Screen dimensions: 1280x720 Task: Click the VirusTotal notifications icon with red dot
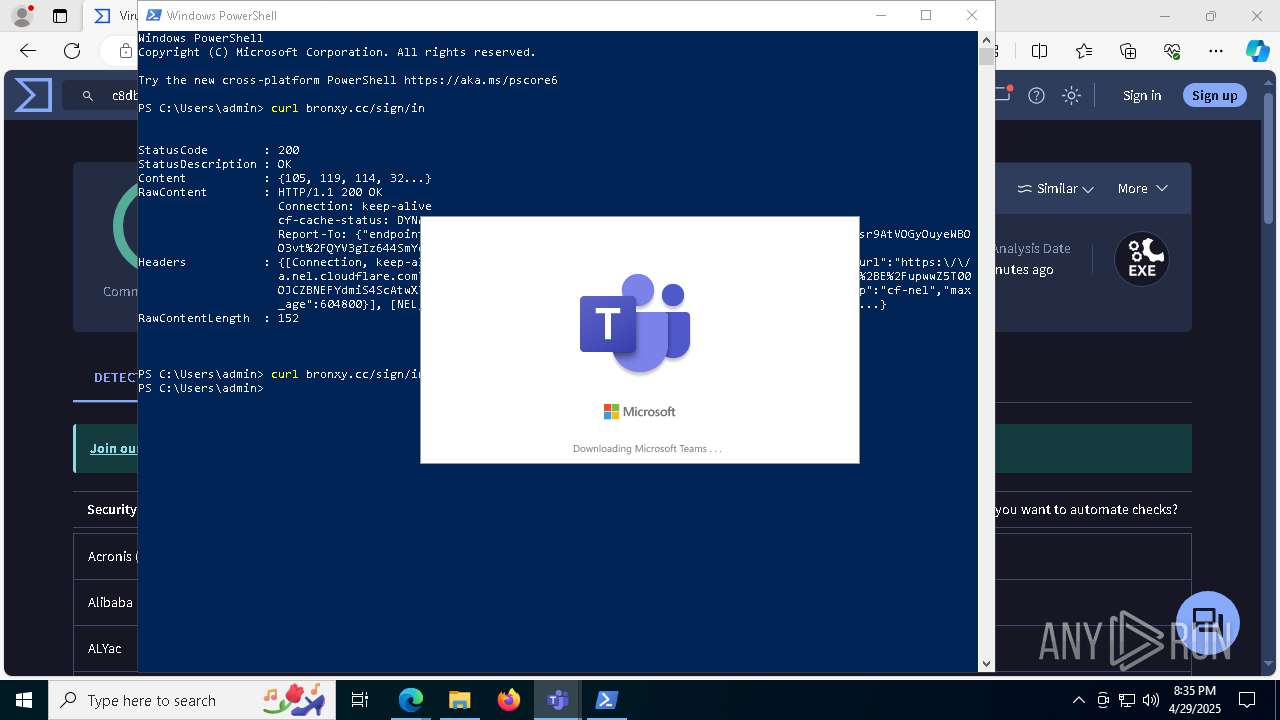coord(1004,94)
